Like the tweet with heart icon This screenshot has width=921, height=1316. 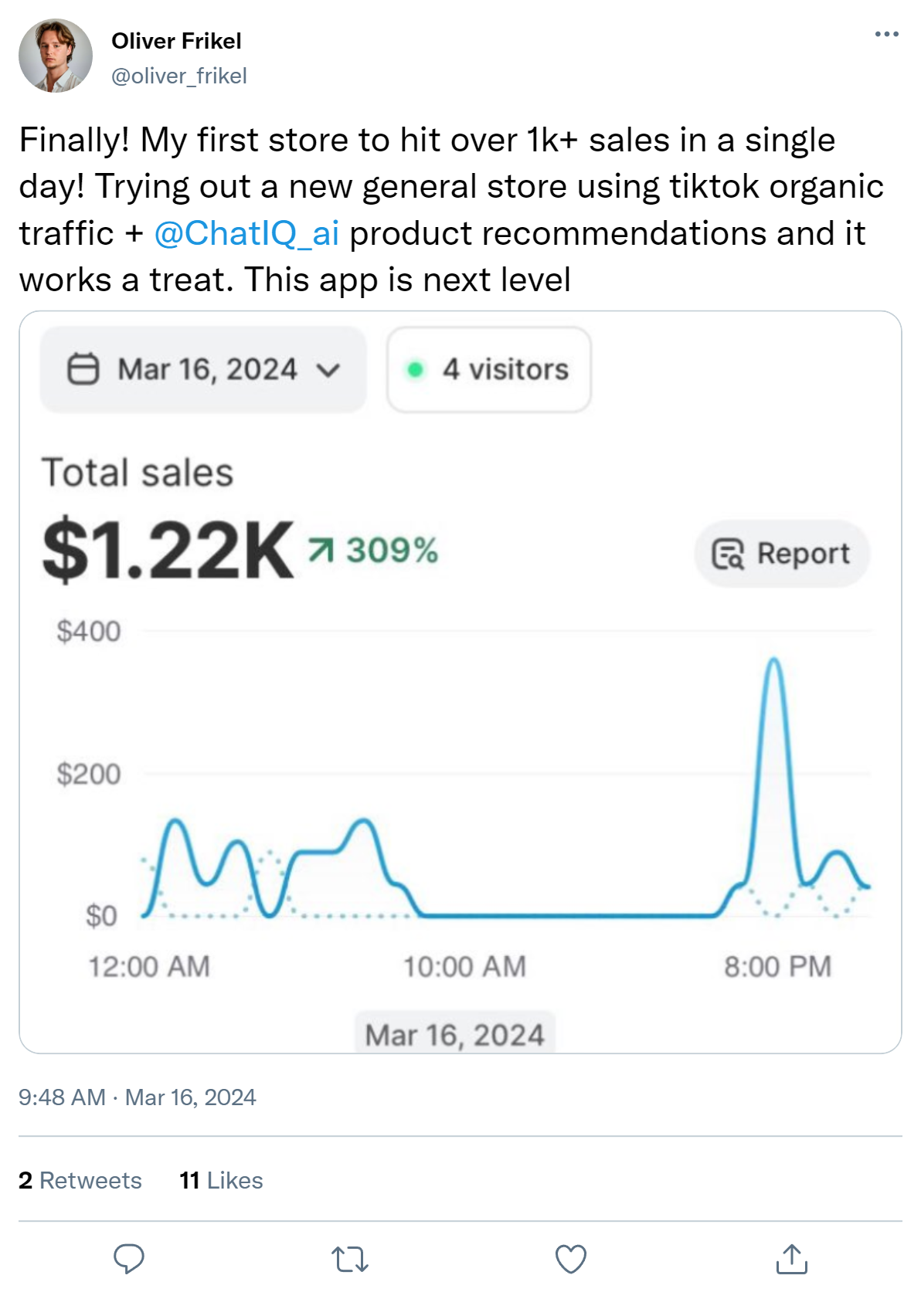(571, 1259)
